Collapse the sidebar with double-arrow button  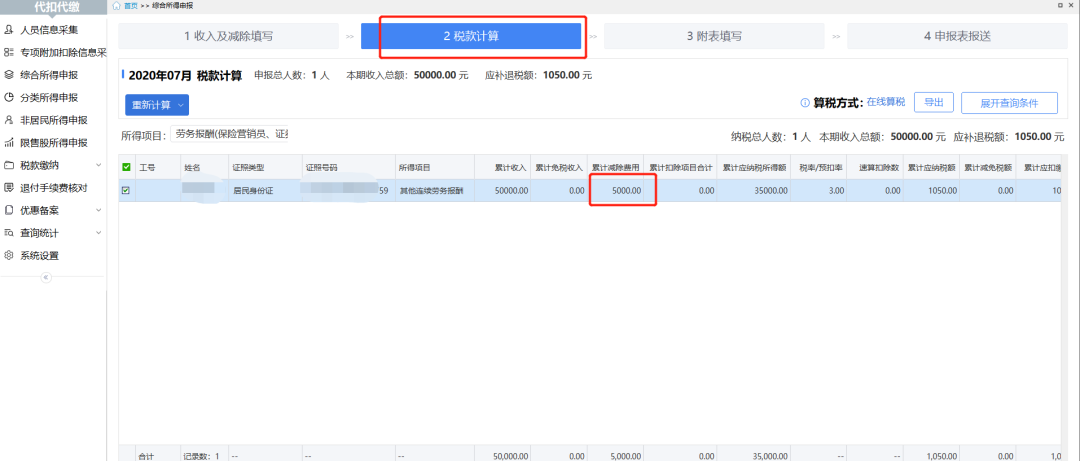tap(46, 277)
